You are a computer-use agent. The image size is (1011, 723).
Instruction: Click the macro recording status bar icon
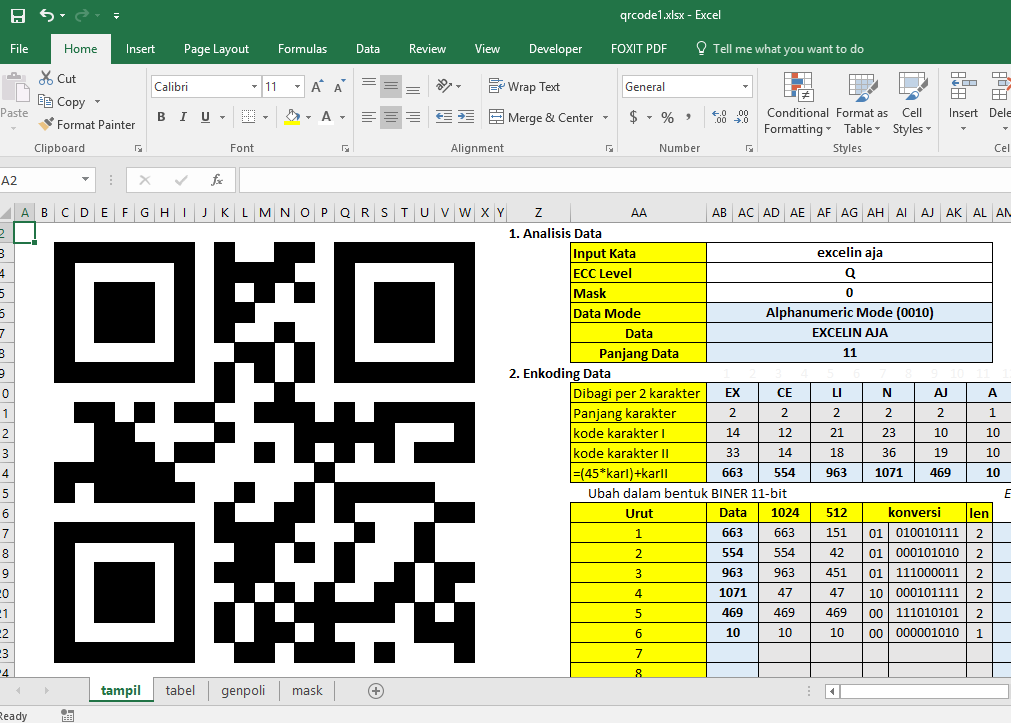[68, 715]
